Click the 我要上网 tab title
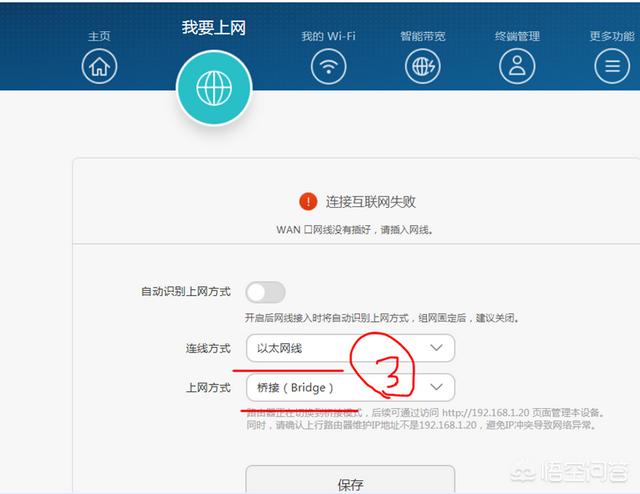The image size is (640, 494). pyautogui.click(x=214, y=28)
